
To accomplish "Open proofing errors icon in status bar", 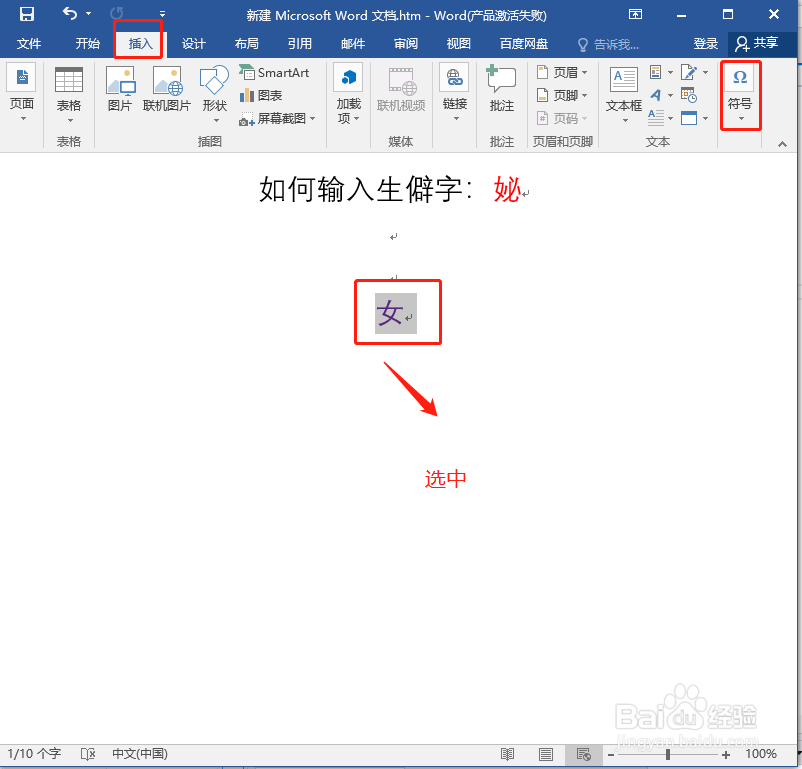I will point(88,754).
